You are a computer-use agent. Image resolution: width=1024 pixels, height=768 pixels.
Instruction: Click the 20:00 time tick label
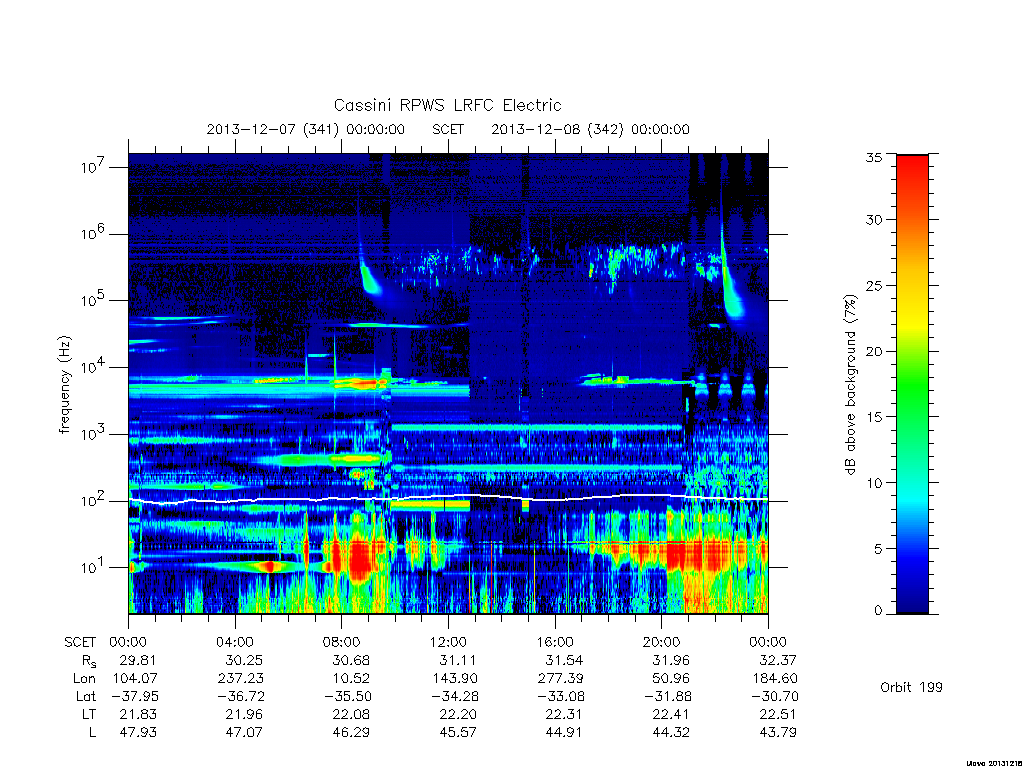[662, 642]
